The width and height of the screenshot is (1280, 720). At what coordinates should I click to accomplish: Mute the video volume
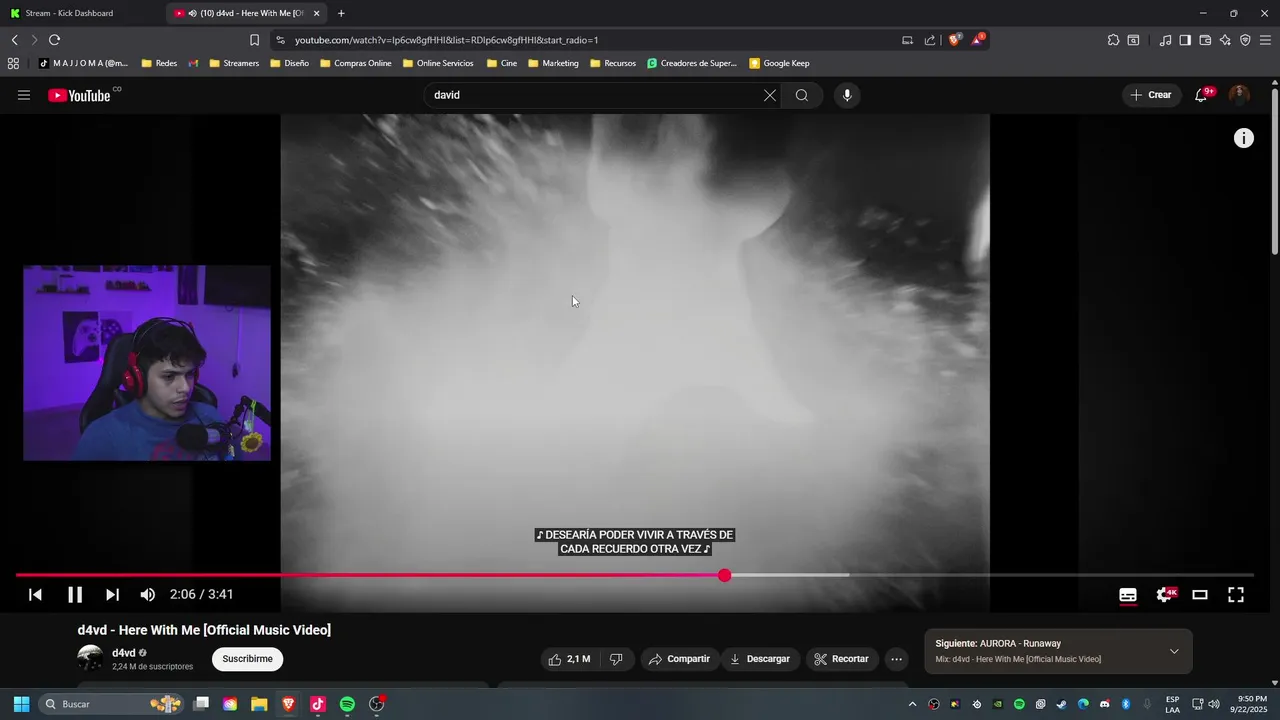click(x=147, y=594)
